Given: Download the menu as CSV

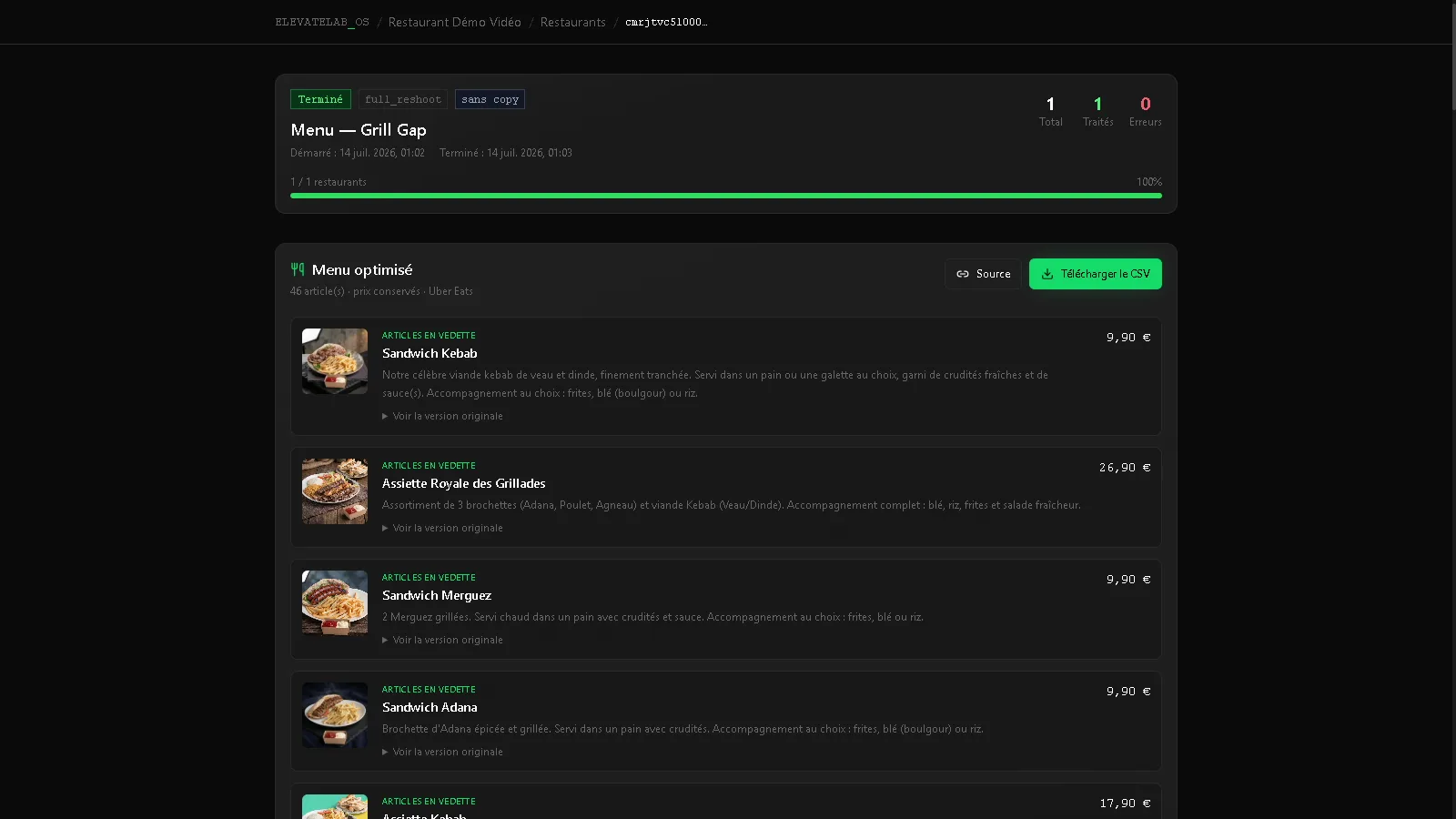Looking at the screenshot, I should coord(1095,274).
